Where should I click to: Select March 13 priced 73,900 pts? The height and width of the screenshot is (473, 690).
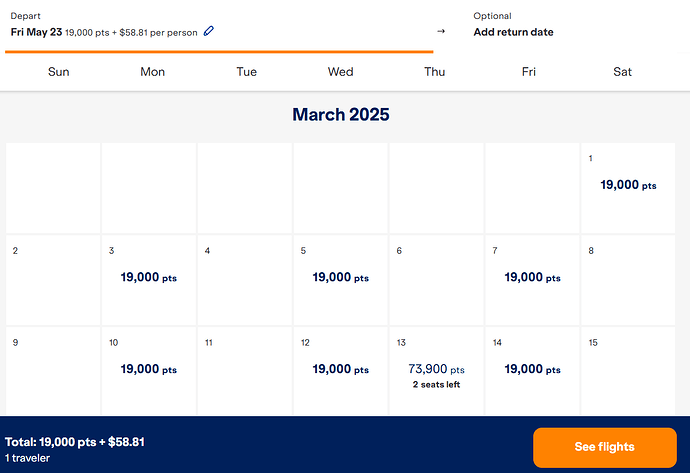pyautogui.click(x=437, y=371)
